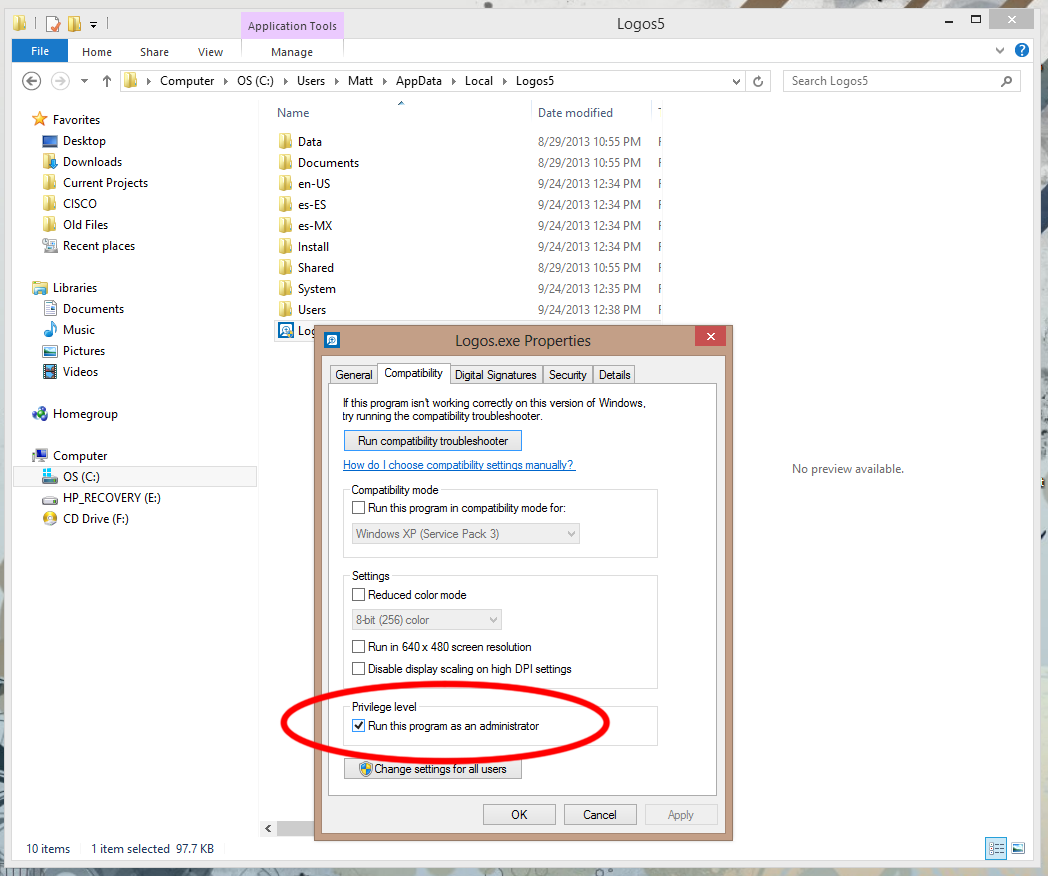Open the Music library

[x=78, y=330]
